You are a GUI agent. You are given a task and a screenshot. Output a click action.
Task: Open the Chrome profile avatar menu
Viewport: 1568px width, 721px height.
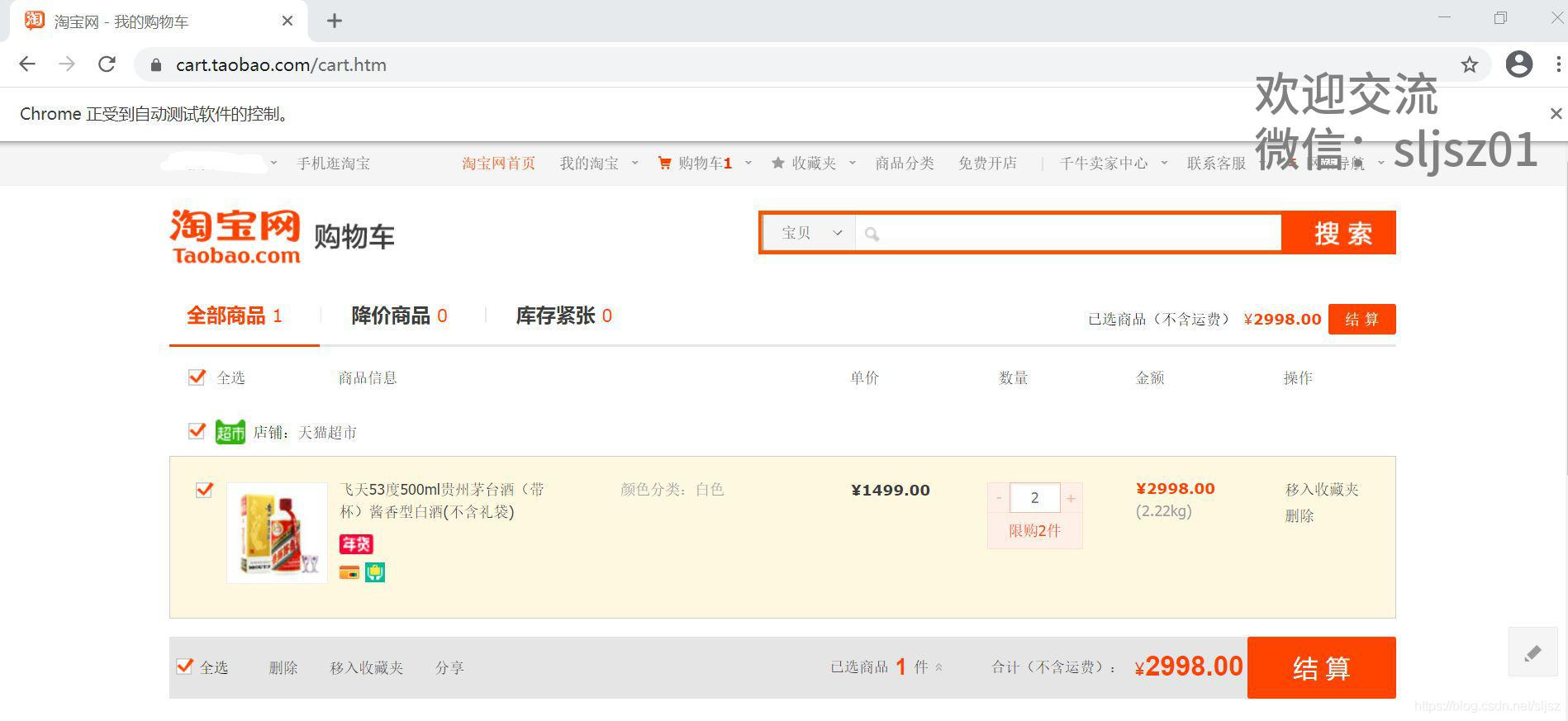coord(1519,64)
